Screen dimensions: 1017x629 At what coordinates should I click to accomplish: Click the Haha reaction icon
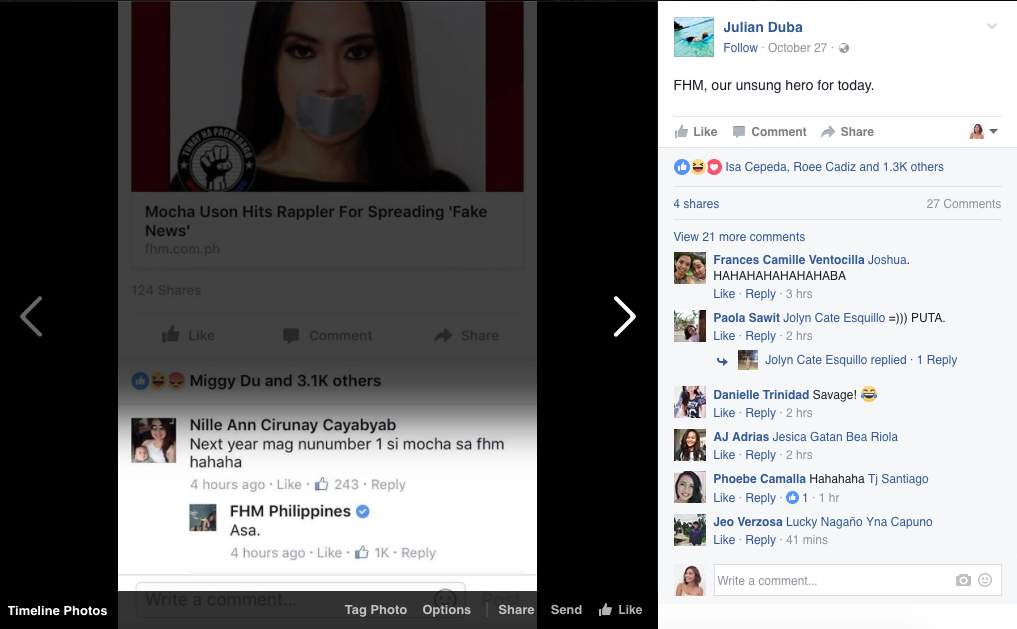tap(698, 167)
